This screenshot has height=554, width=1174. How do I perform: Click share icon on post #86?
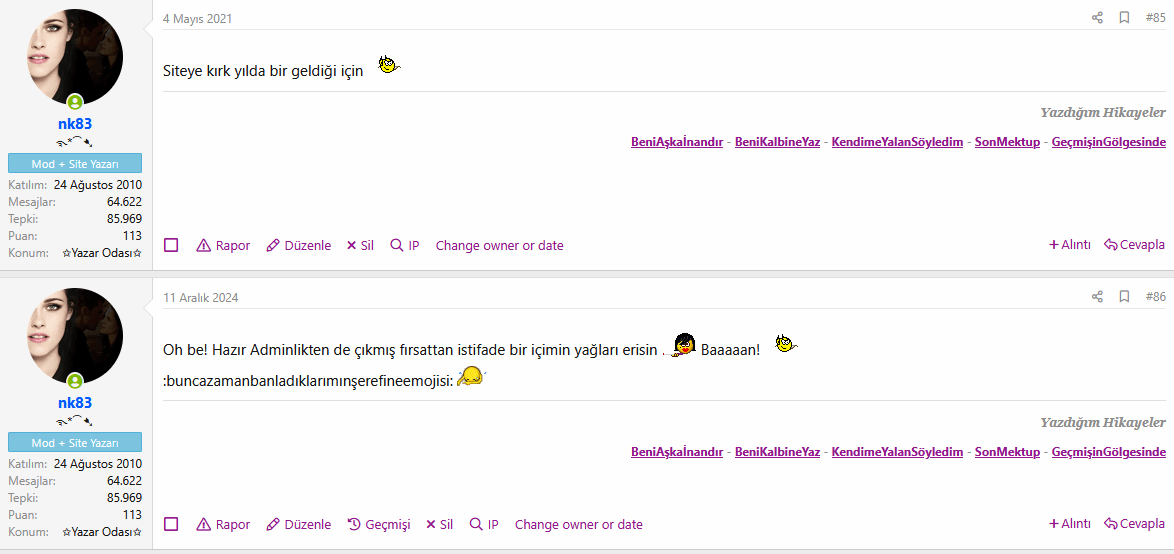click(x=1097, y=297)
